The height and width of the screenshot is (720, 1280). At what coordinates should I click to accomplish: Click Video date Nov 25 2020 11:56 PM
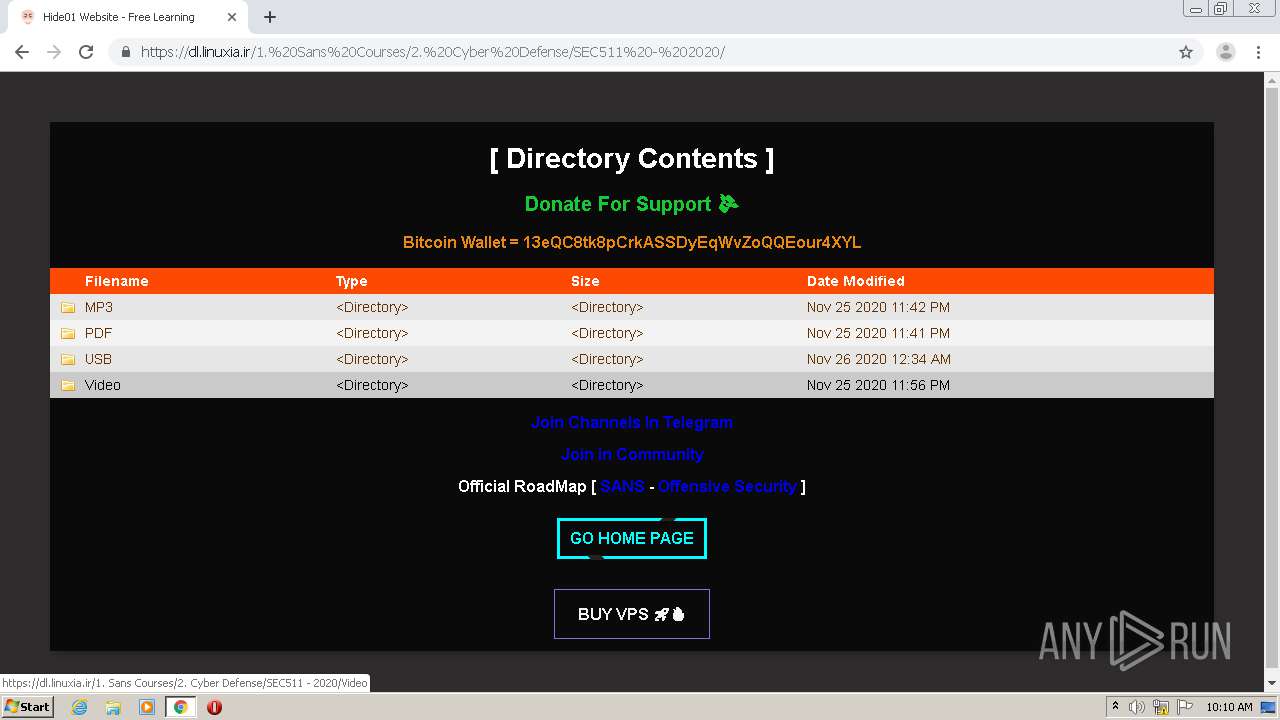click(x=878, y=385)
